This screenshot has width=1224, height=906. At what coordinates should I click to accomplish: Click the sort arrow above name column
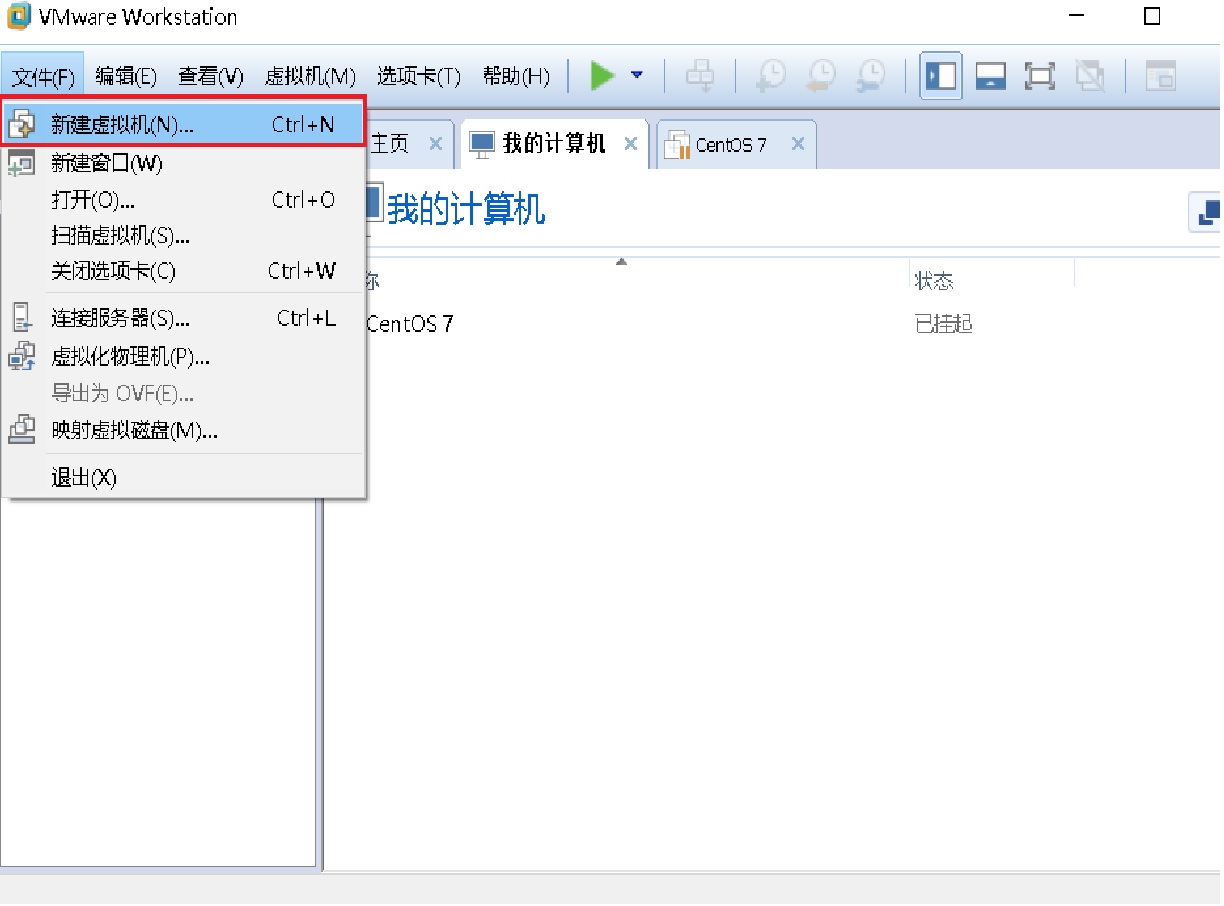click(x=621, y=261)
